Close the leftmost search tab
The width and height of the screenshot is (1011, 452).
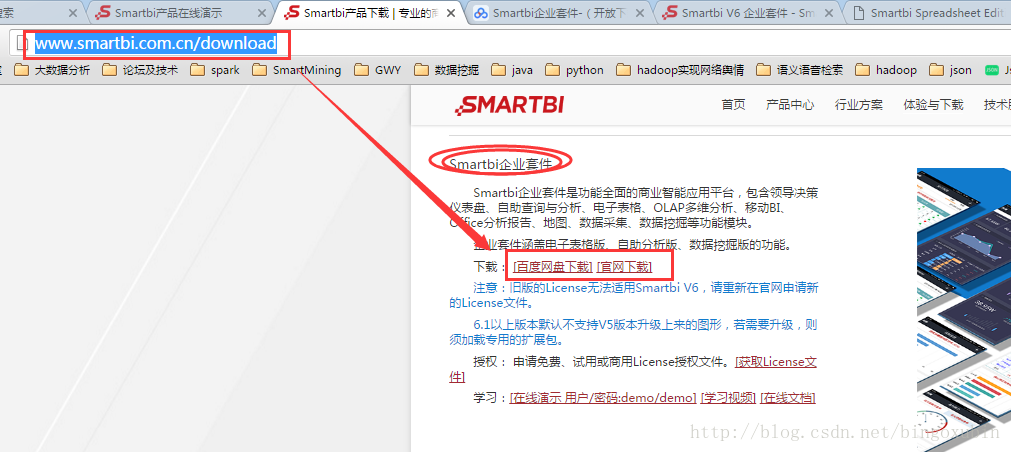coord(72,13)
